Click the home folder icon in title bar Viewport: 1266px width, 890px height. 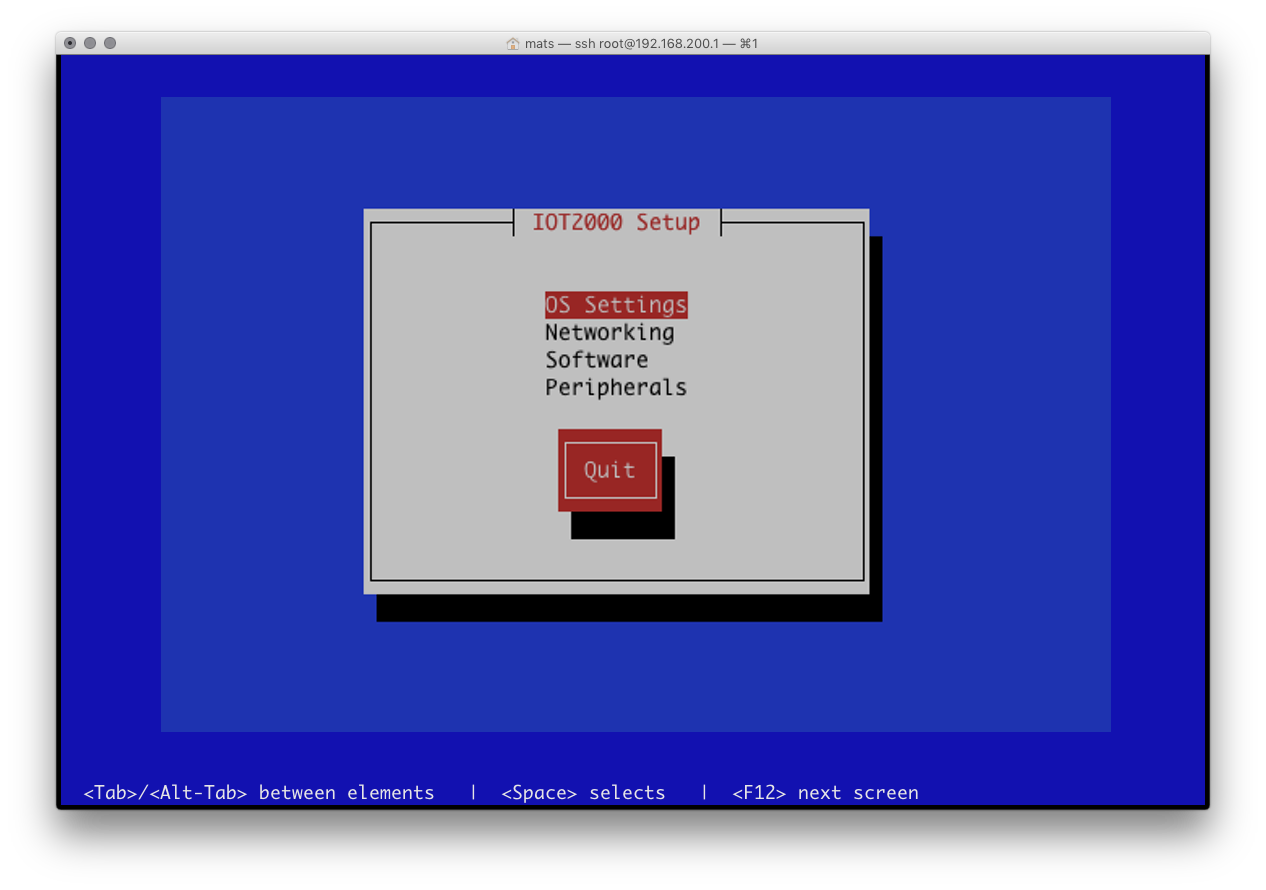513,44
